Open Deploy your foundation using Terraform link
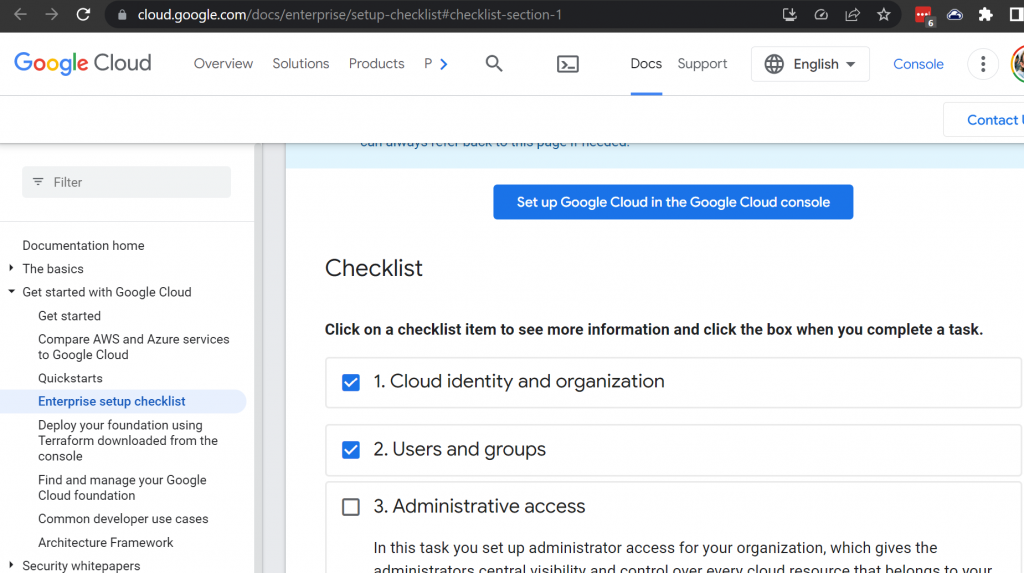 click(128, 440)
